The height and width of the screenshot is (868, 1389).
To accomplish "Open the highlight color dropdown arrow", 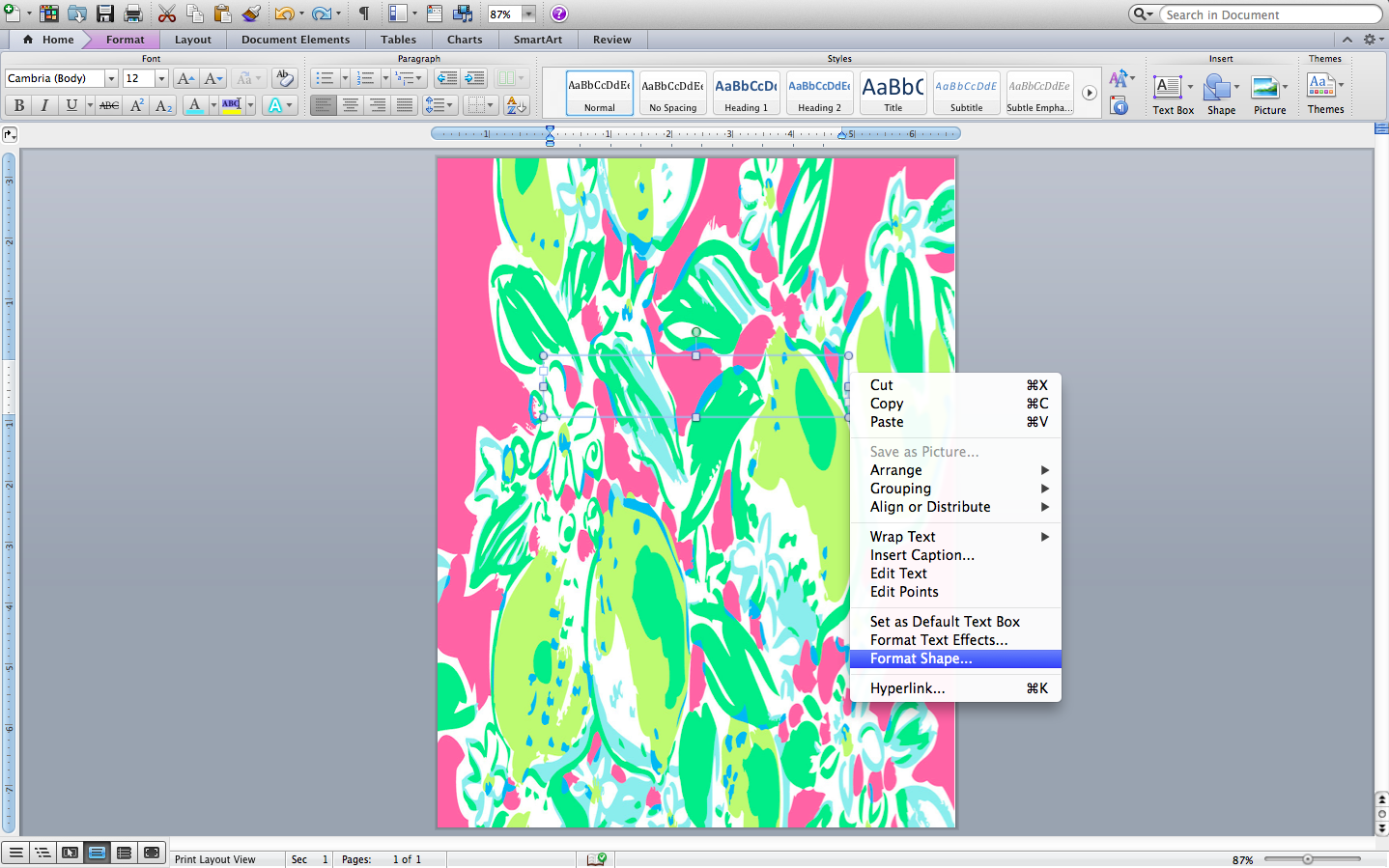I will coord(250,105).
